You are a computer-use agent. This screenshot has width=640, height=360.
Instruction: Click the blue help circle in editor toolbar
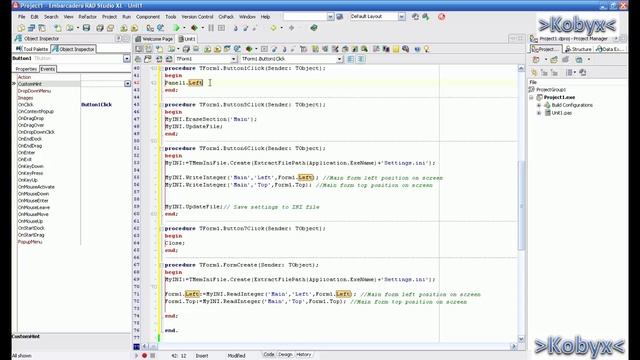coord(417,49)
